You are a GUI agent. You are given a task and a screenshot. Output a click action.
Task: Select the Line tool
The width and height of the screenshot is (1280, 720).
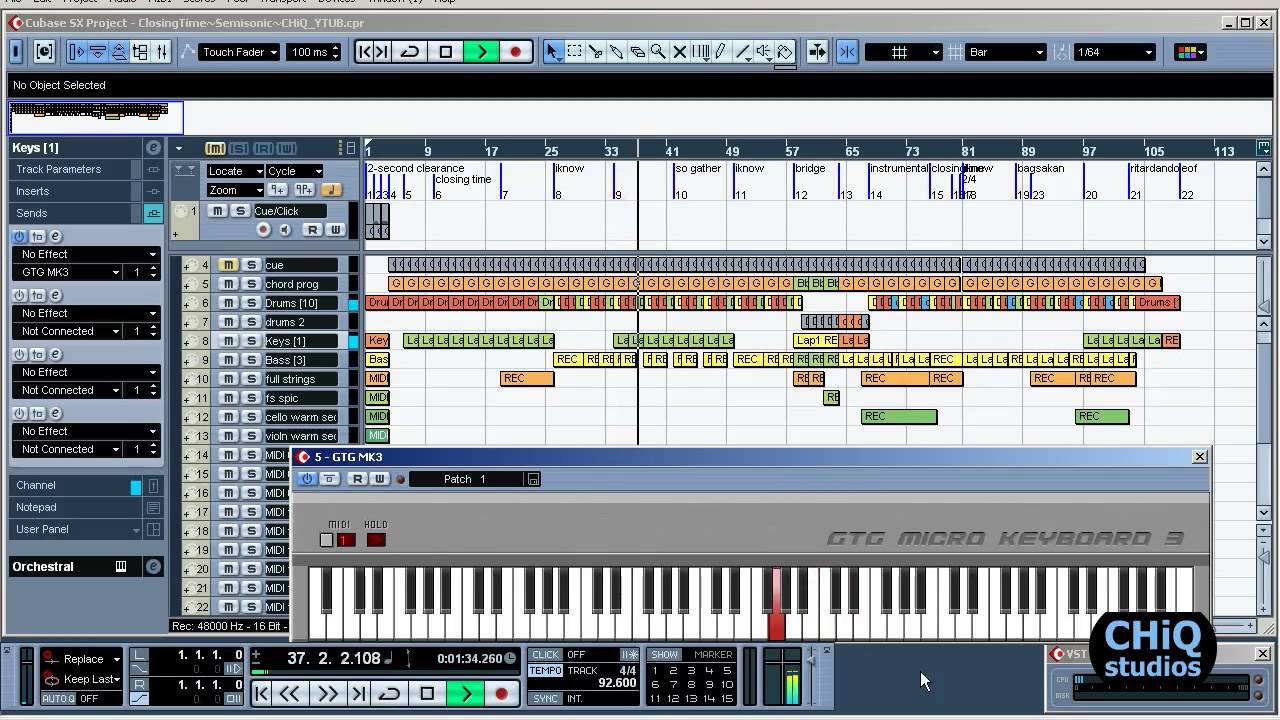742,52
